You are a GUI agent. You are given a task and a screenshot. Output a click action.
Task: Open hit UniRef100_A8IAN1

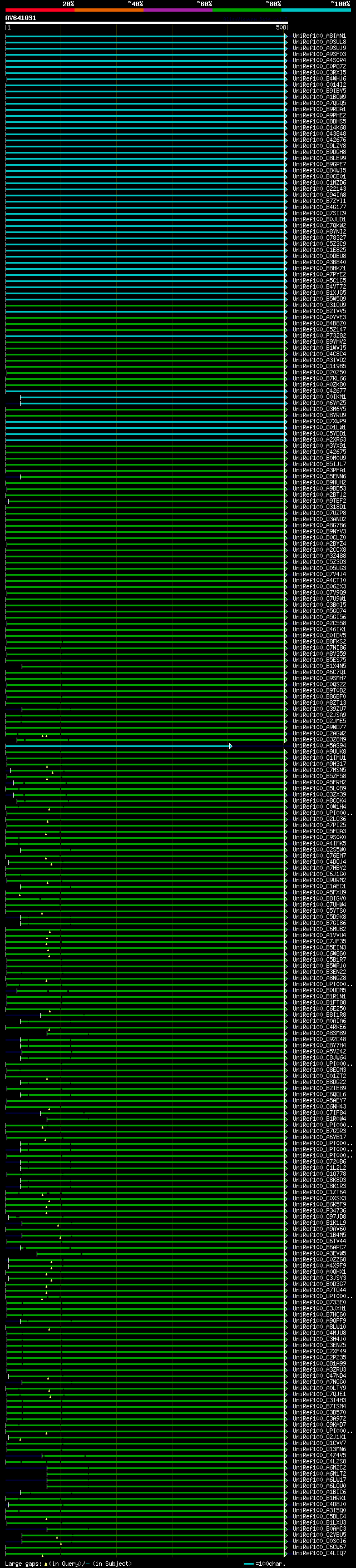click(319, 36)
